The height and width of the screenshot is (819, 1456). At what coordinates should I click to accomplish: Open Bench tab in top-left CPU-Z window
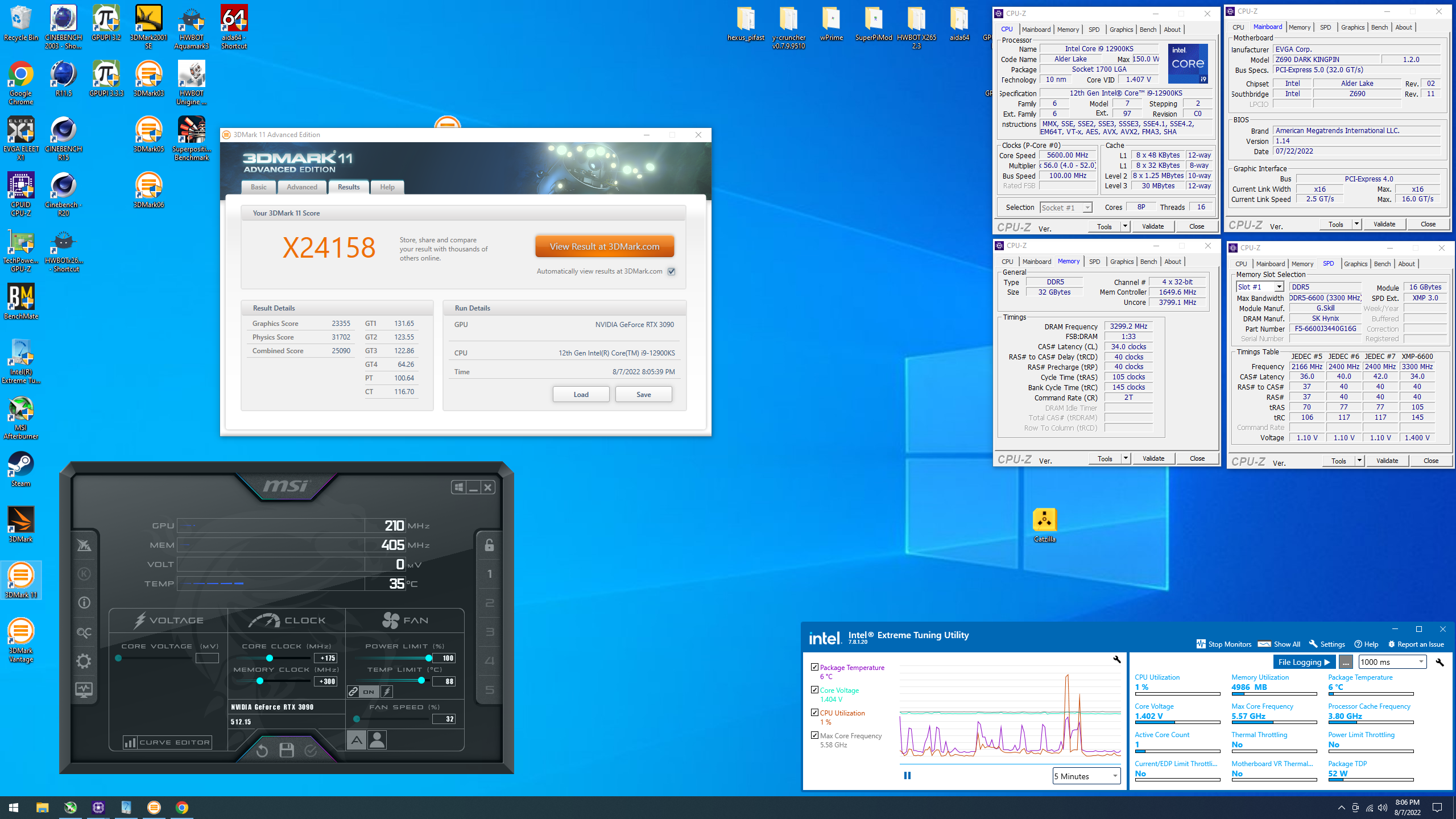click(x=1148, y=30)
